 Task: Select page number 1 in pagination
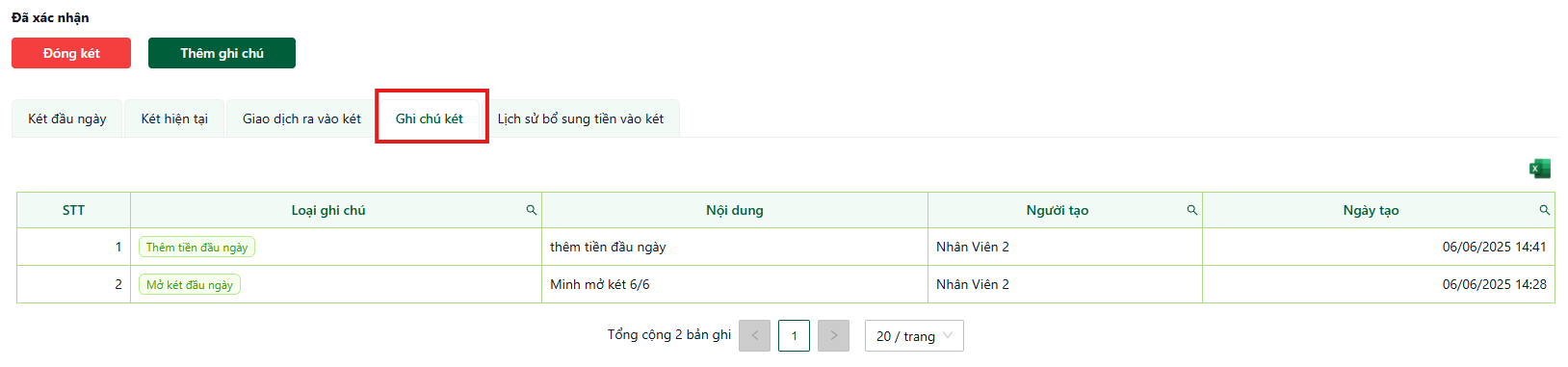tap(794, 335)
